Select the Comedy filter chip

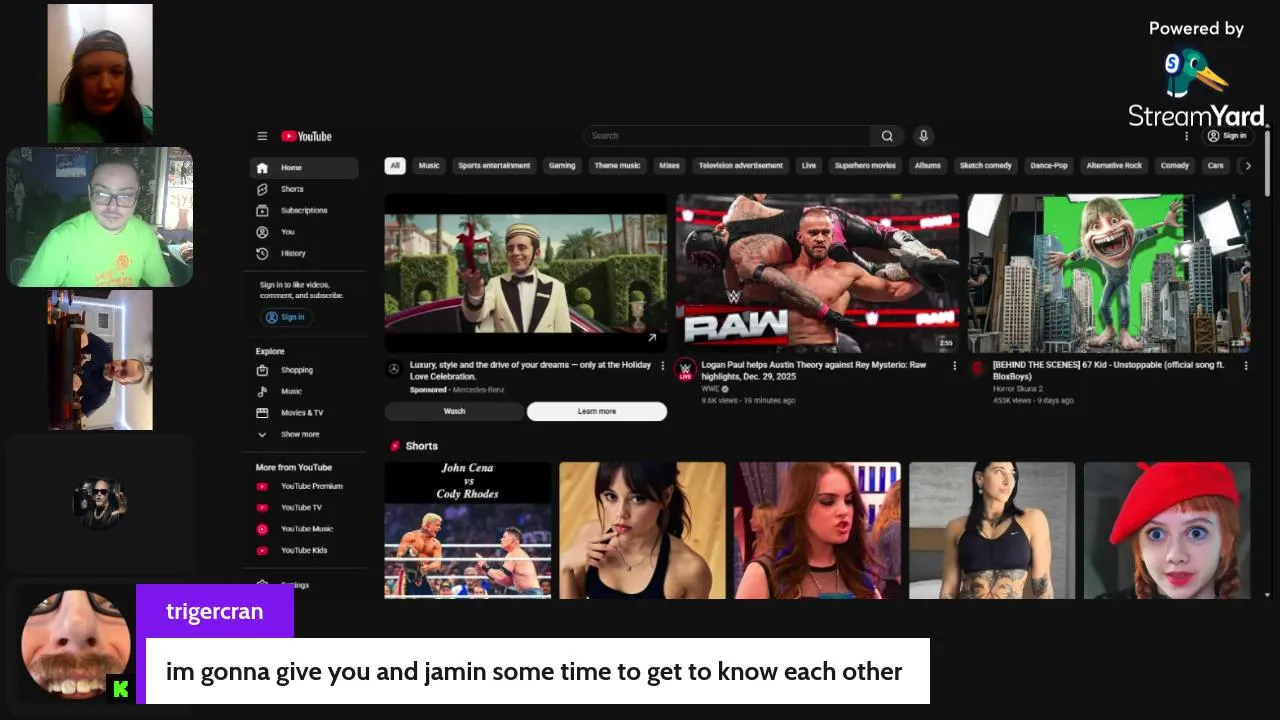pyautogui.click(x=1175, y=166)
